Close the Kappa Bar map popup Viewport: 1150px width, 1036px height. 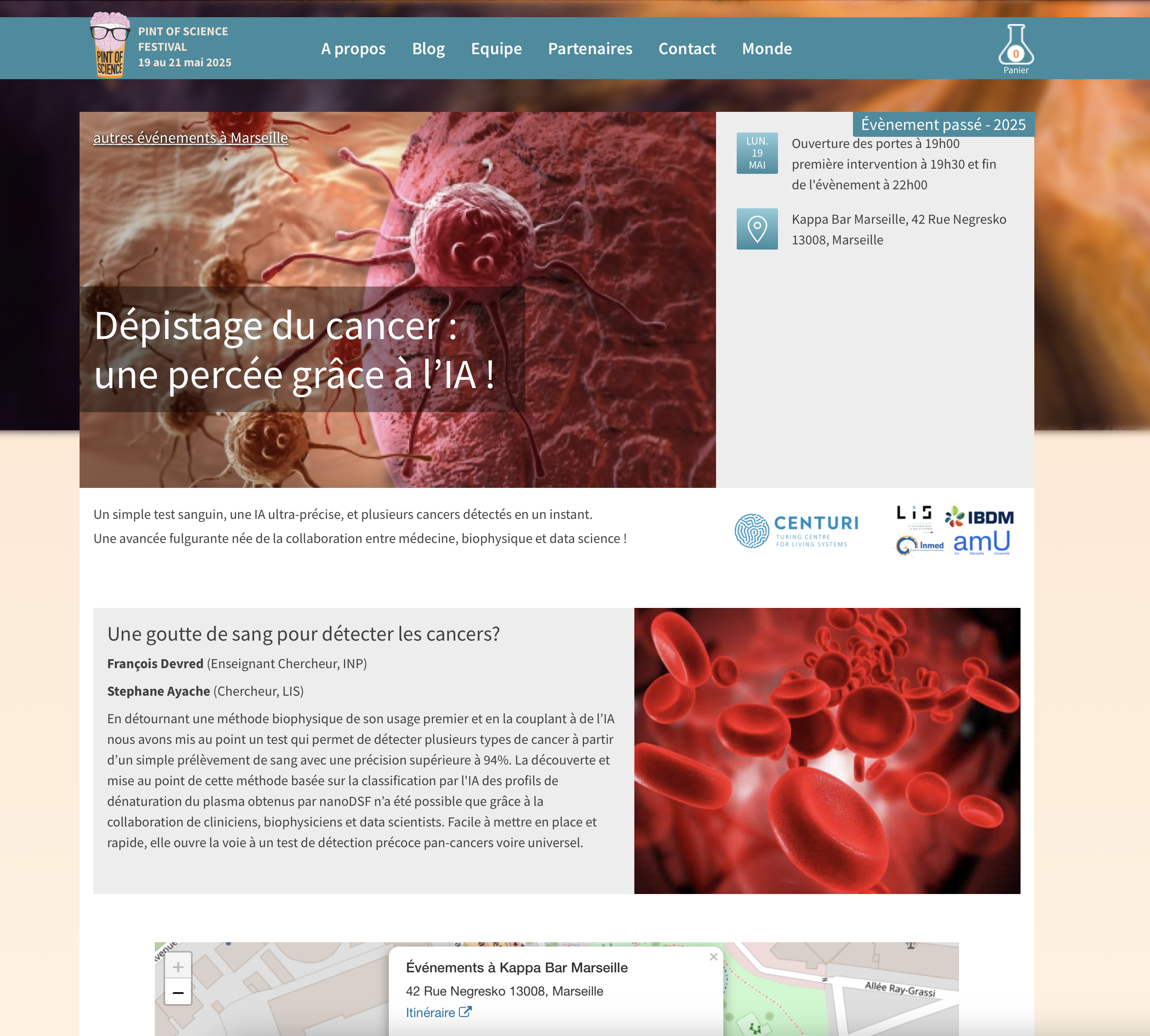tap(713, 957)
